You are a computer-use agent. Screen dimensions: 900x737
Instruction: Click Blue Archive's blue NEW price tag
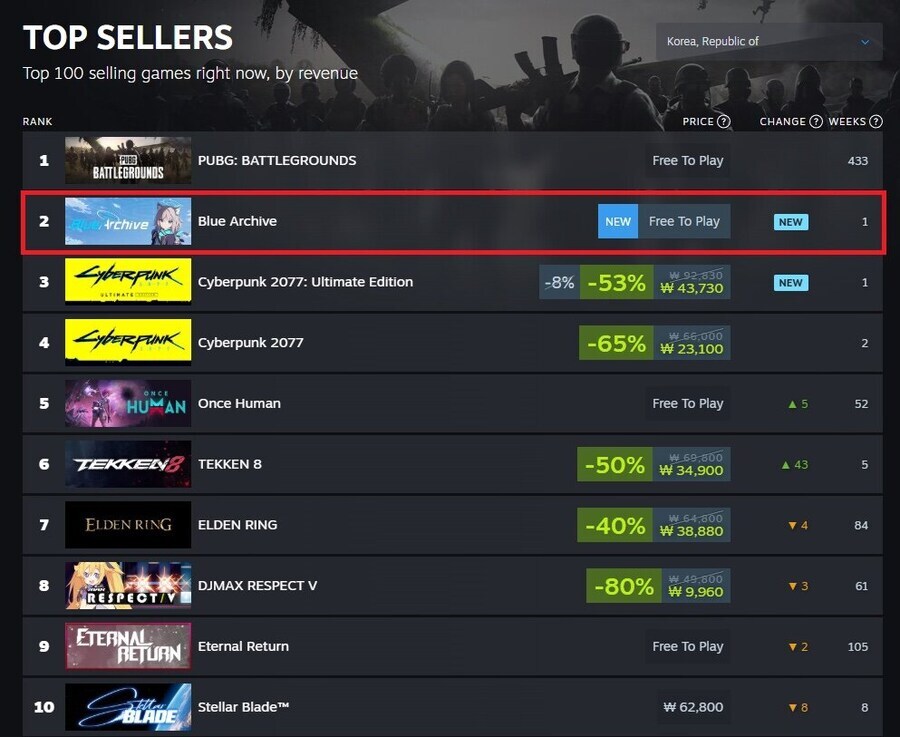(618, 221)
